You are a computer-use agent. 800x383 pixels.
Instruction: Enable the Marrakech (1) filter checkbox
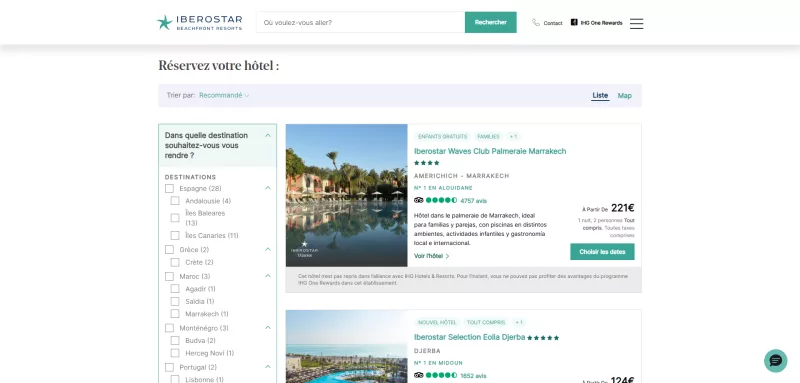coord(175,314)
